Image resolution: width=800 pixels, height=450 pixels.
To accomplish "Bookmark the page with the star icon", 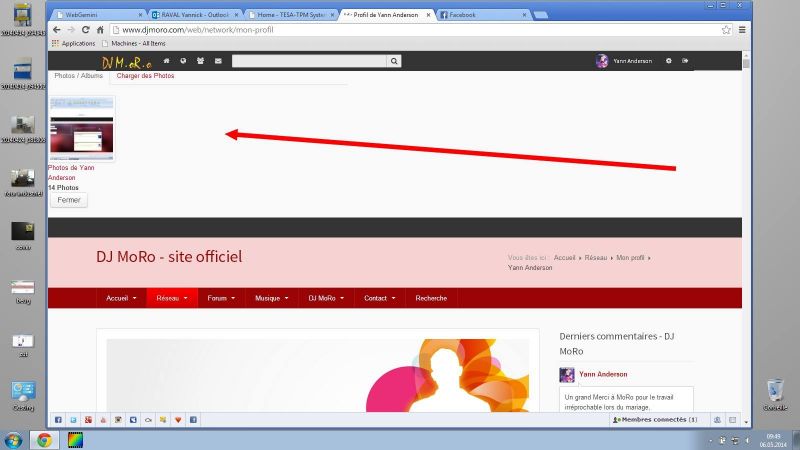I will pyautogui.click(x=726, y=30).
